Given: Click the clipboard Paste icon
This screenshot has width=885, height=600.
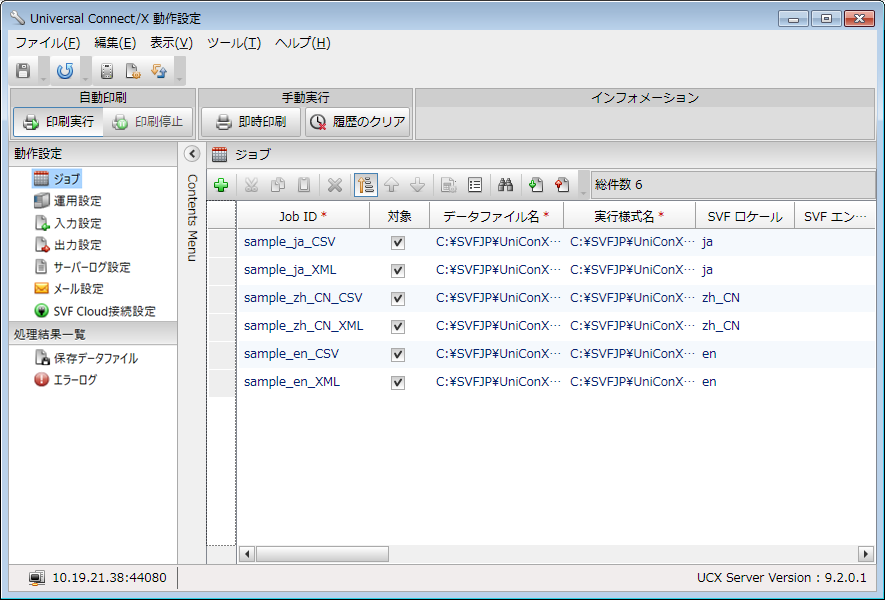Looking at the screenshot, I should (304, 185).
